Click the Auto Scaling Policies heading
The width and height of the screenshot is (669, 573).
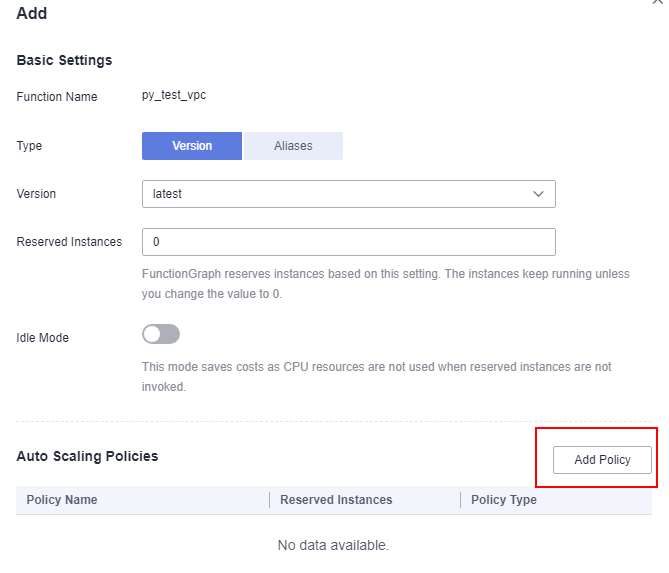[x=87, y=456]
